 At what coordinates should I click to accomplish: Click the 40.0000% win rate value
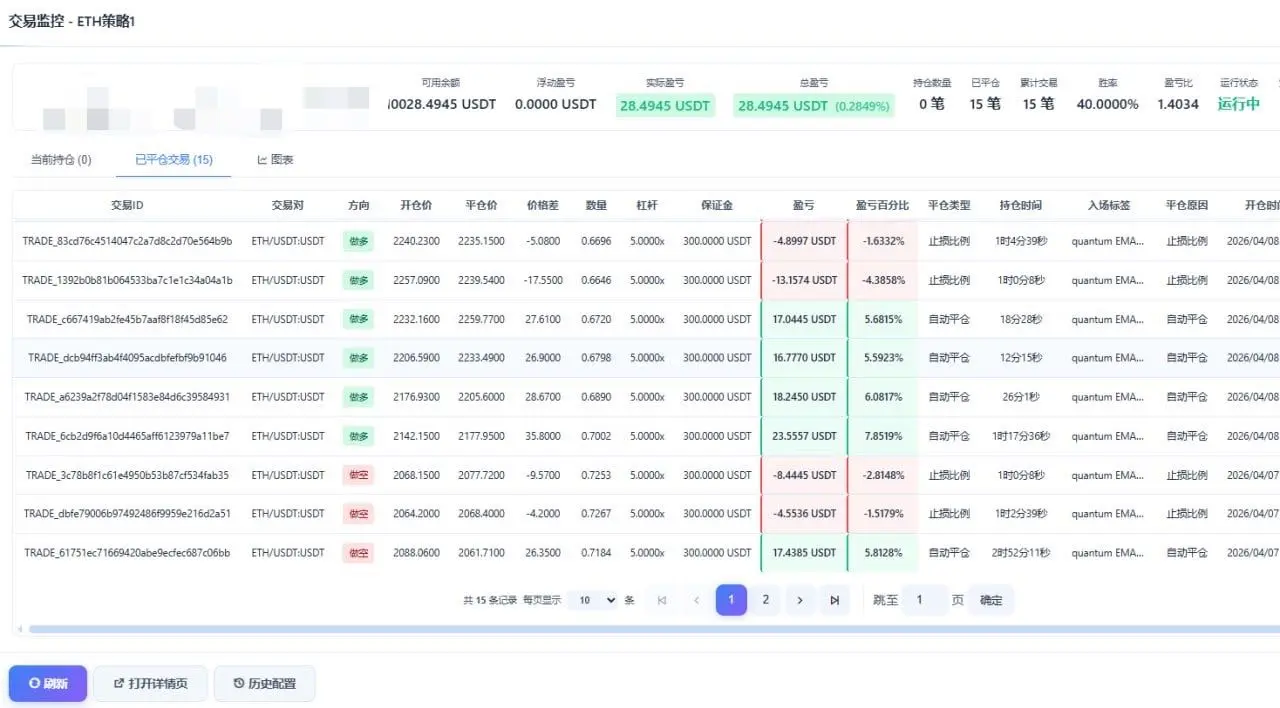coord(1107,104)
